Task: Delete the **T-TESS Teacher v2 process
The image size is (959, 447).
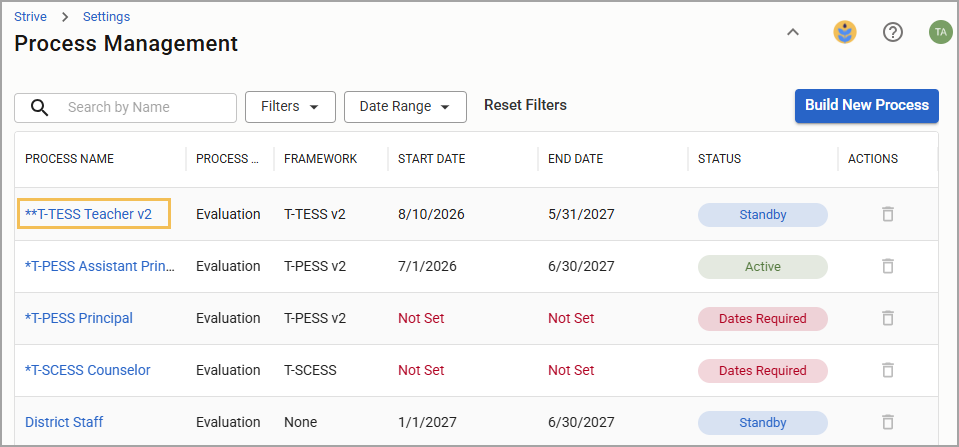Action: (x=887, y=214)
